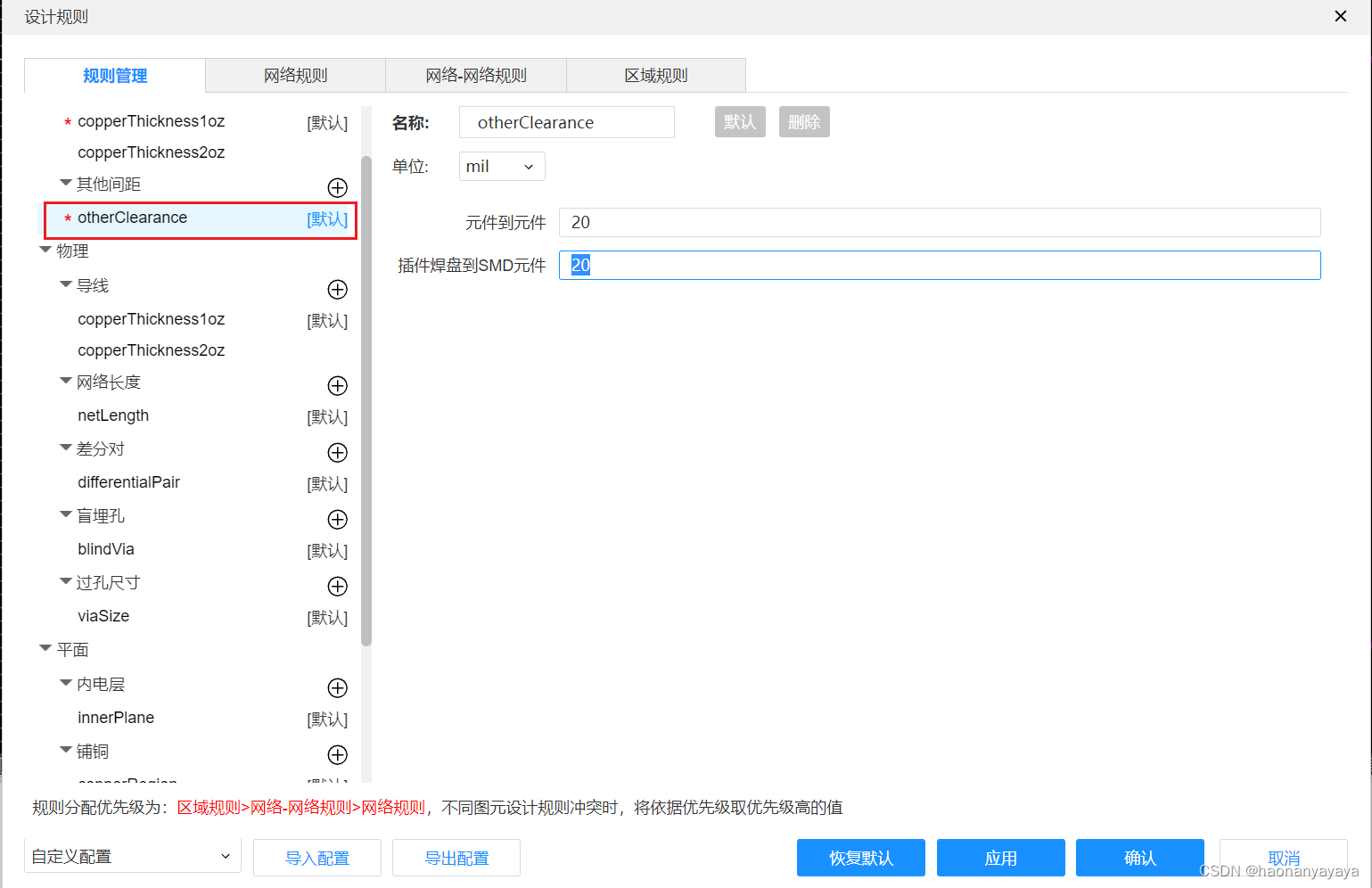Click [默认] tag on otherClearance row
This screenshot has height=888, width=1372.
click(327, 219)
